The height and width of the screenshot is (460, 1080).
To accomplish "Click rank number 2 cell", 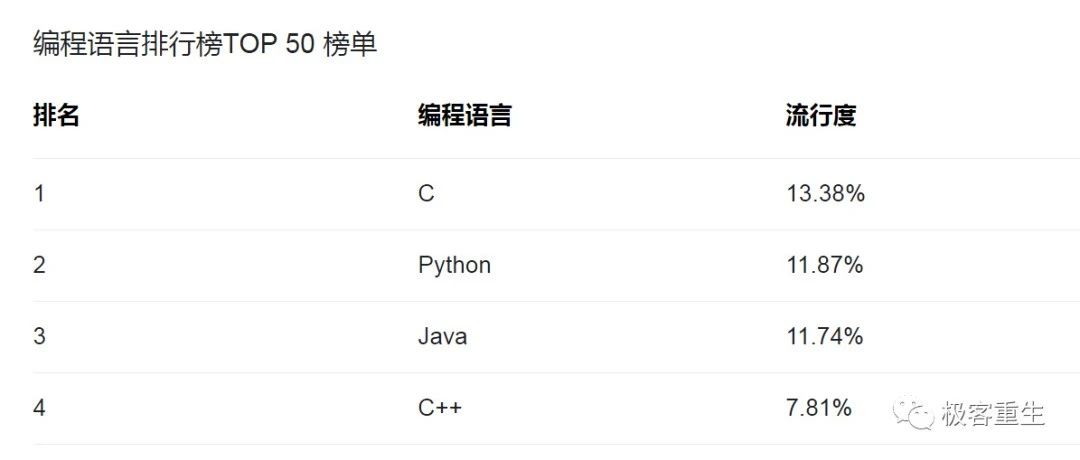I will [39, 266].
